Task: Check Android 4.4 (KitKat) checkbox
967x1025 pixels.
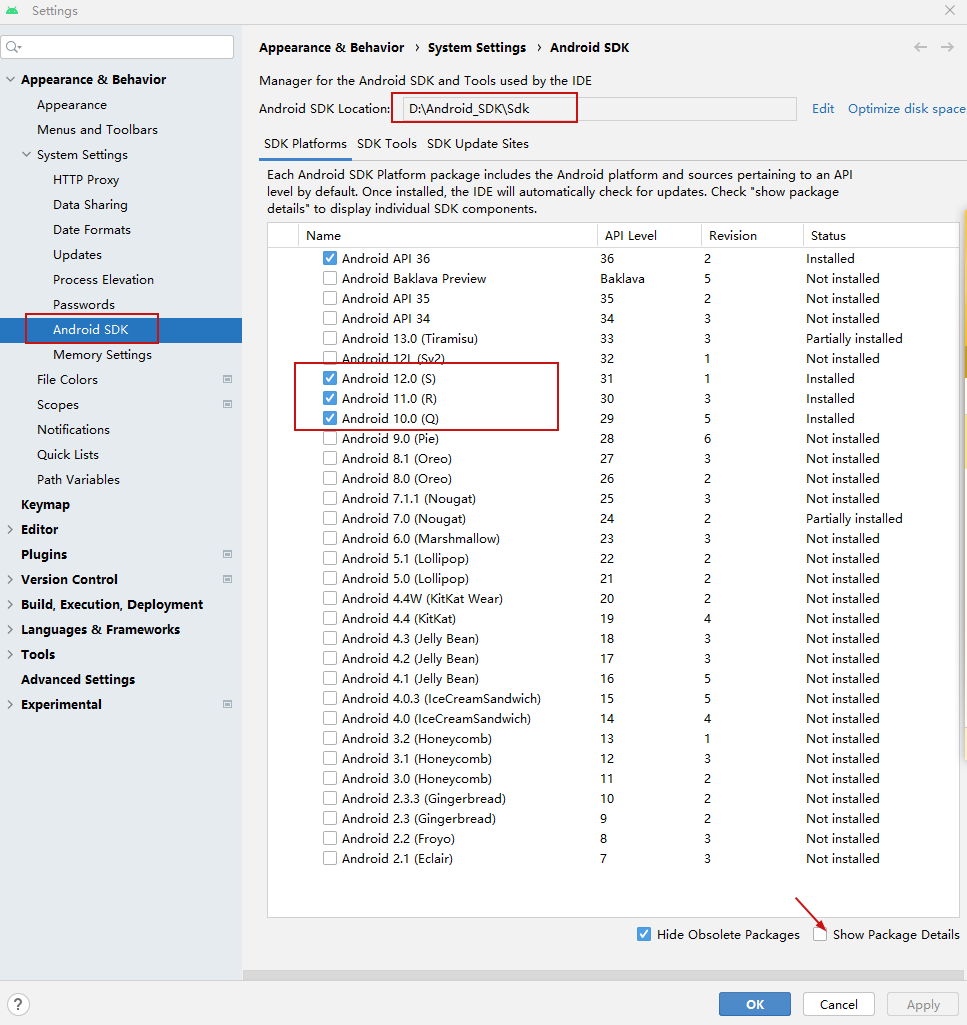Action: [330, 618]
